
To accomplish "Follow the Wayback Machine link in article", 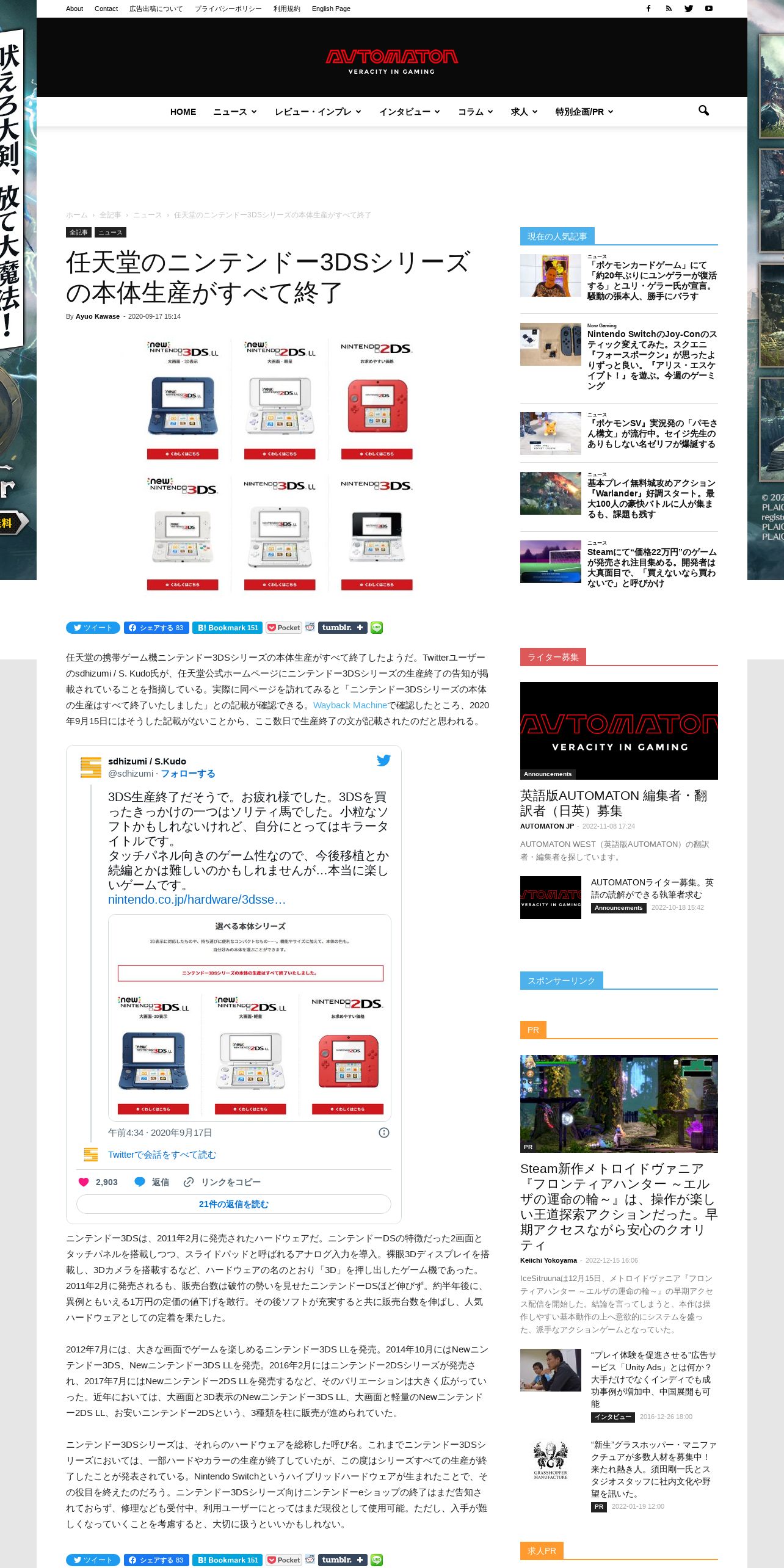I will click(350, 705).
